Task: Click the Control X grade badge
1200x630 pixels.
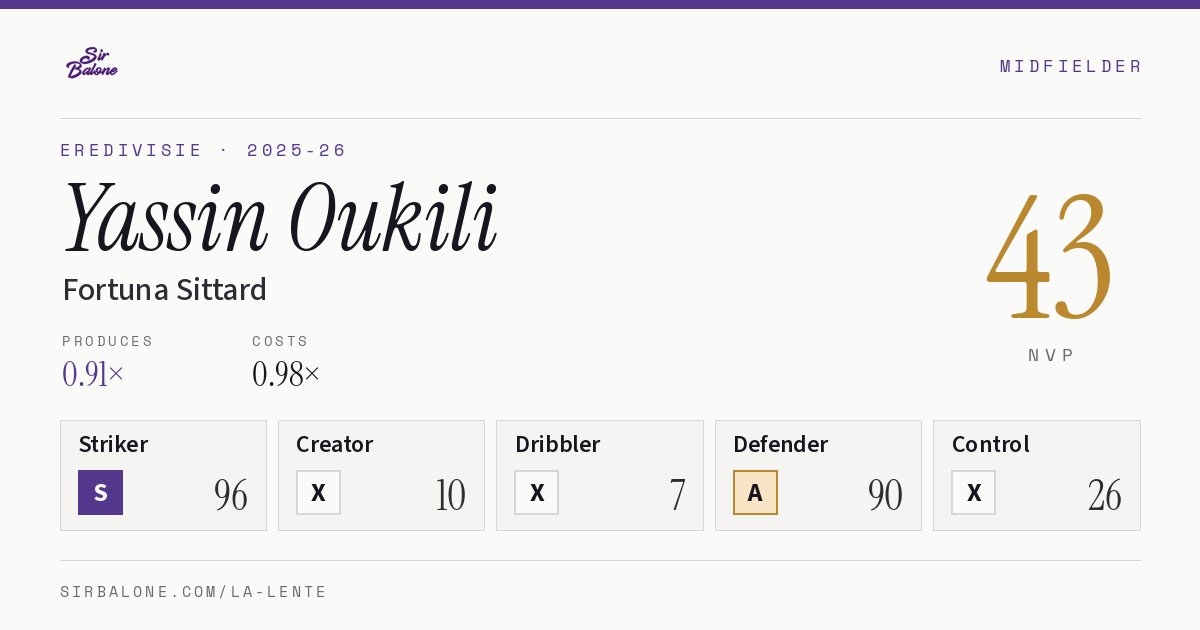Action: [973, 492]
